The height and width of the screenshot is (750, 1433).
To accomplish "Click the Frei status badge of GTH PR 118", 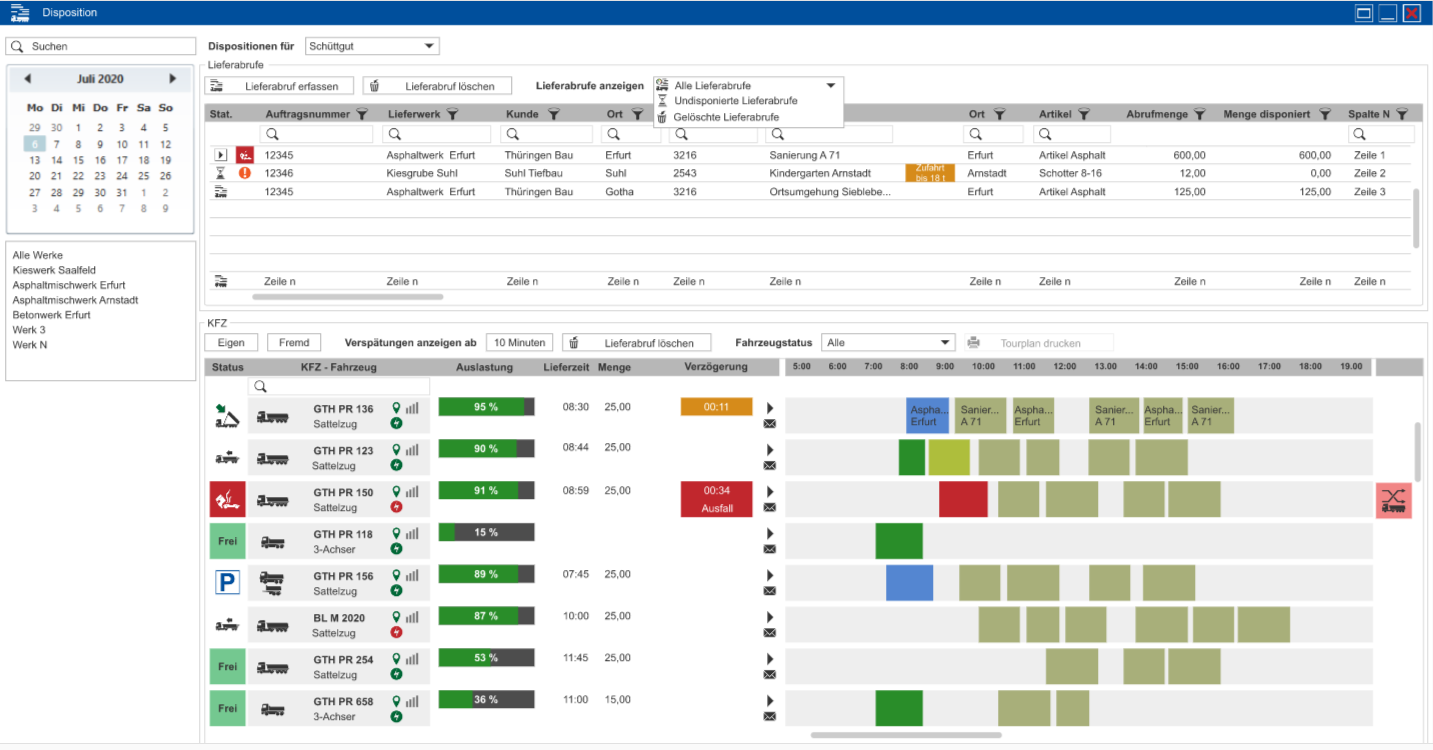I will tap(227, 541).
